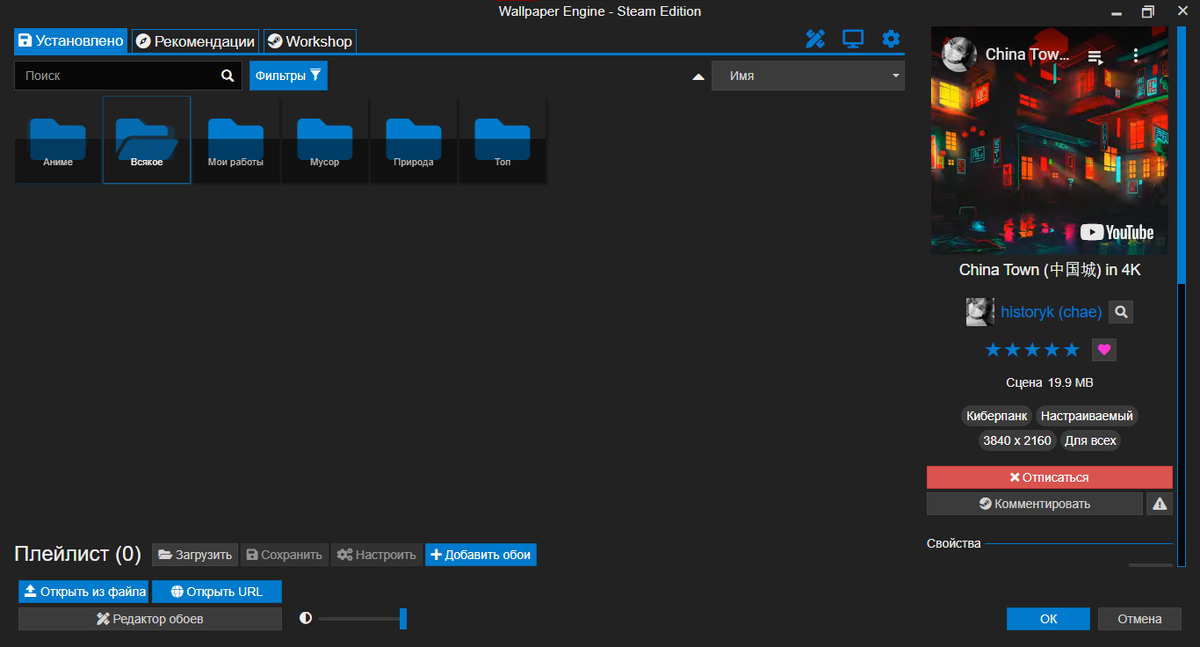This screenshot has height=647, width=1200.
Task: Toggle ascending sort order arrow
Action: (x=699, y=76)
